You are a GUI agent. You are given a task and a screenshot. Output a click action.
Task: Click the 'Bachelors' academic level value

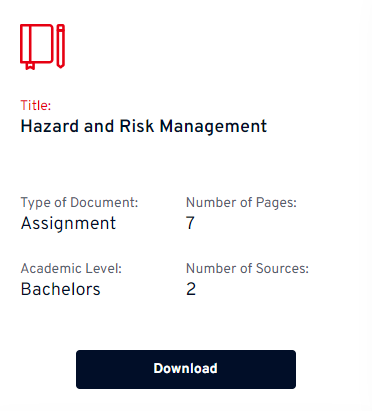pyautogui.click(x=60, y=289)
